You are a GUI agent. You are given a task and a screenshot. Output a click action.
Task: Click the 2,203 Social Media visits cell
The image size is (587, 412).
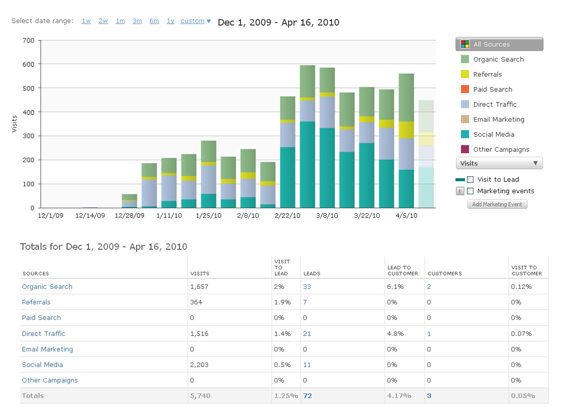pyautogui.click(x=199, y=364)
